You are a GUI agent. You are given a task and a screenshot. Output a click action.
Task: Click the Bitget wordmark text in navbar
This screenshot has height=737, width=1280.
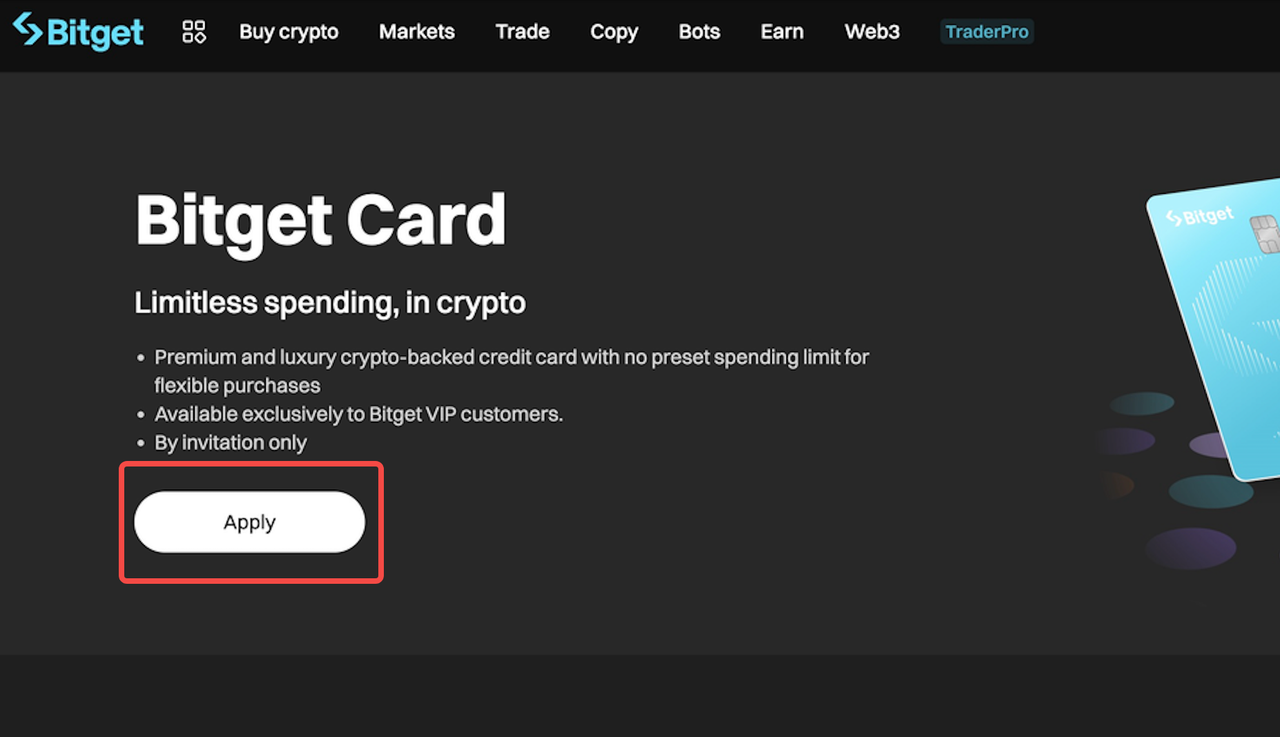95,31
